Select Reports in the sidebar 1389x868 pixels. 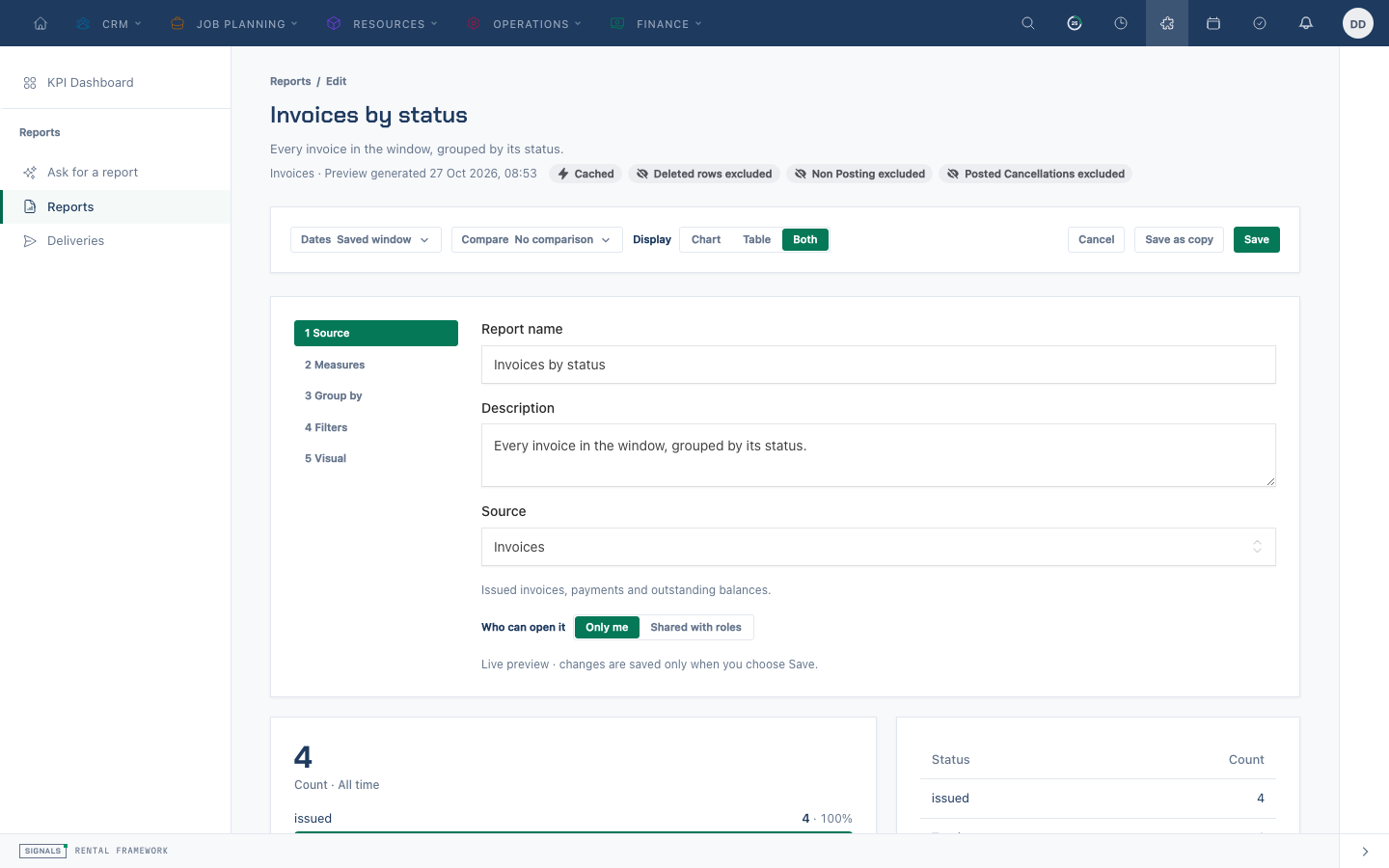click(115, 206)
